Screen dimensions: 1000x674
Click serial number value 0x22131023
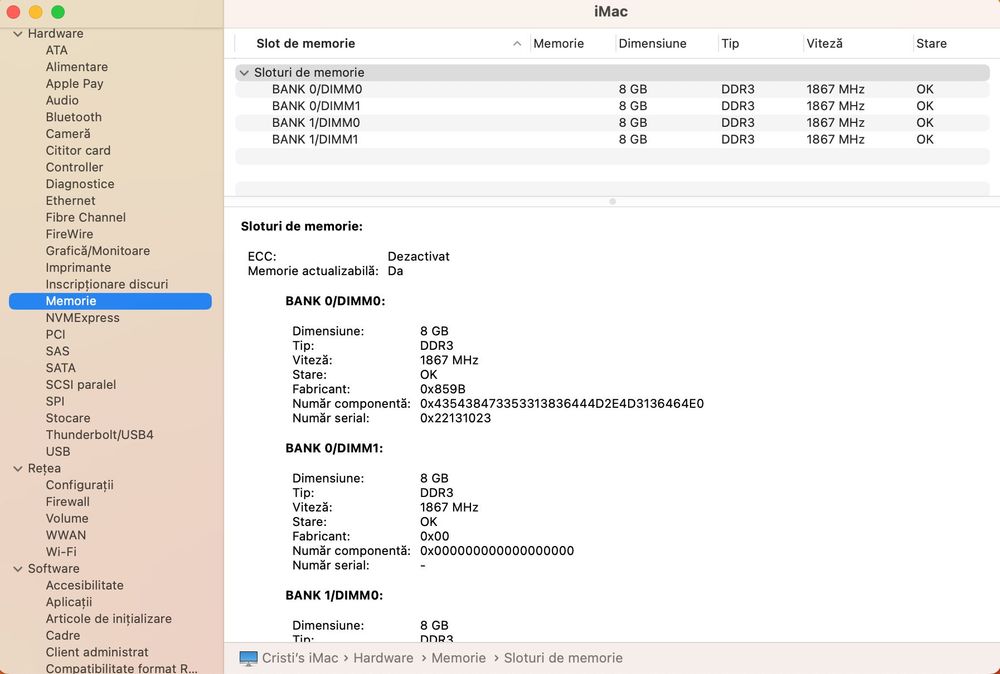click(455, 418)
